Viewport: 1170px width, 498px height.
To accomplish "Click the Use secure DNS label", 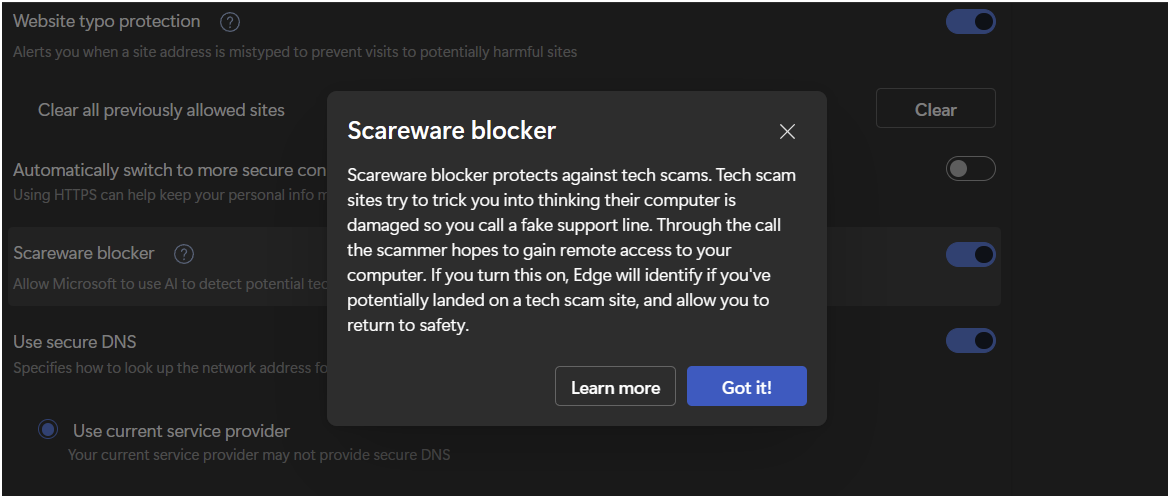I will (75, 342).
